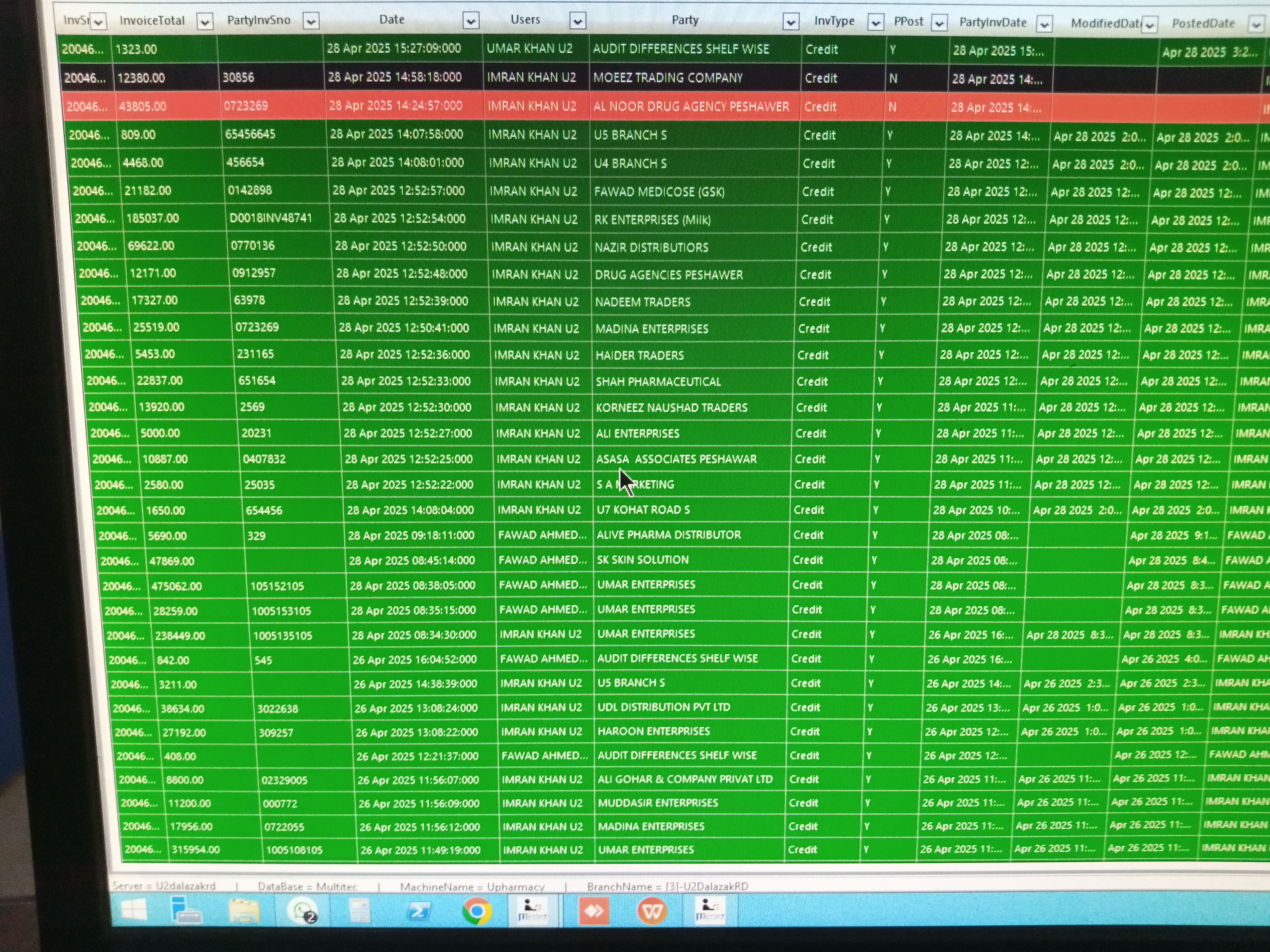Open WhatsApp with 2 notifications
The image size is (1270, 952).
coord(303,911)
